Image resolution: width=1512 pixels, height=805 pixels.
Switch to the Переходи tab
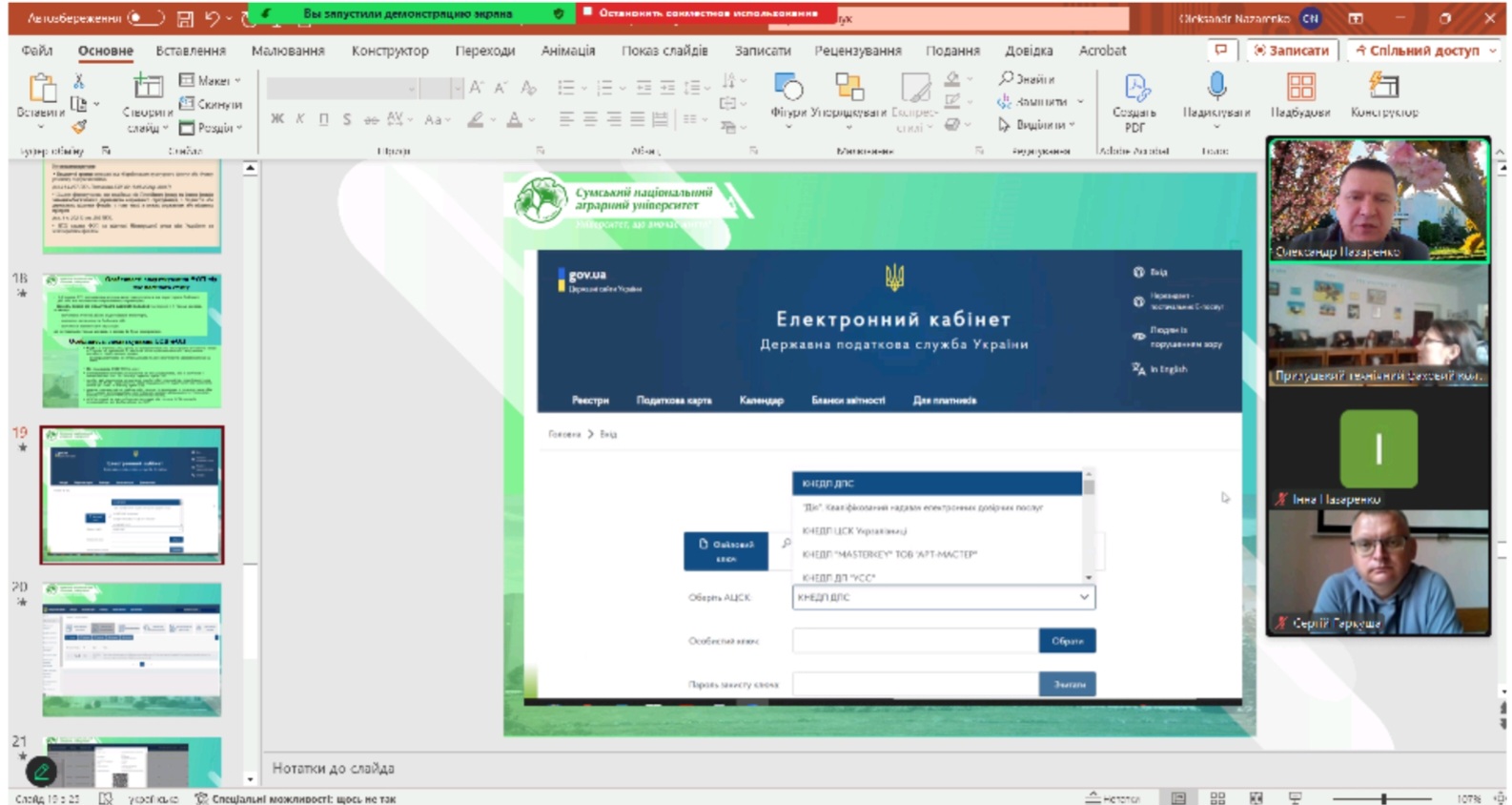[484, 50]
